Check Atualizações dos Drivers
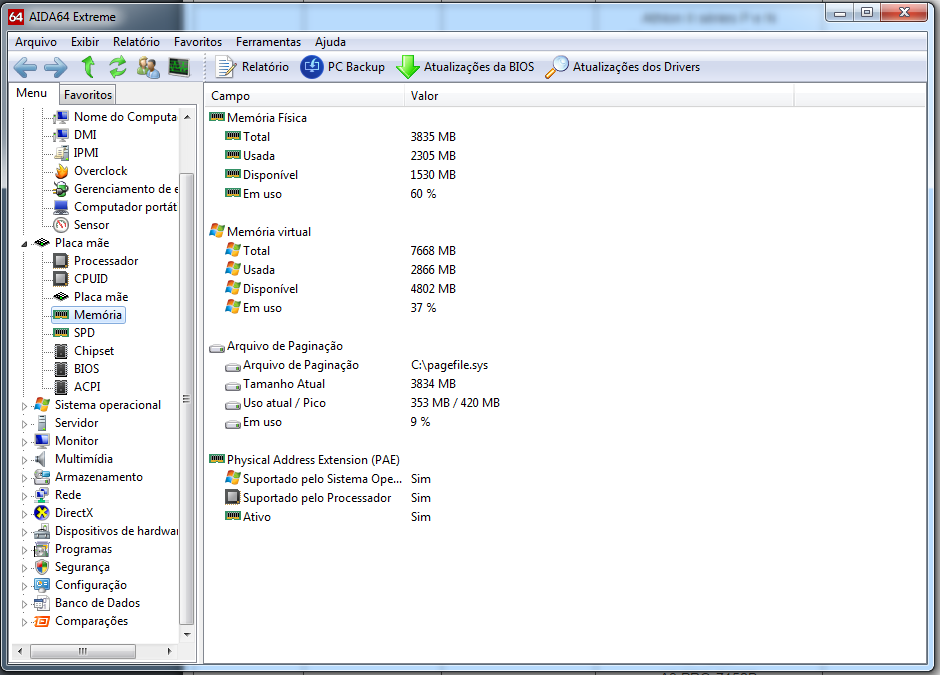The image size is (944, 675). coord(623,67)
